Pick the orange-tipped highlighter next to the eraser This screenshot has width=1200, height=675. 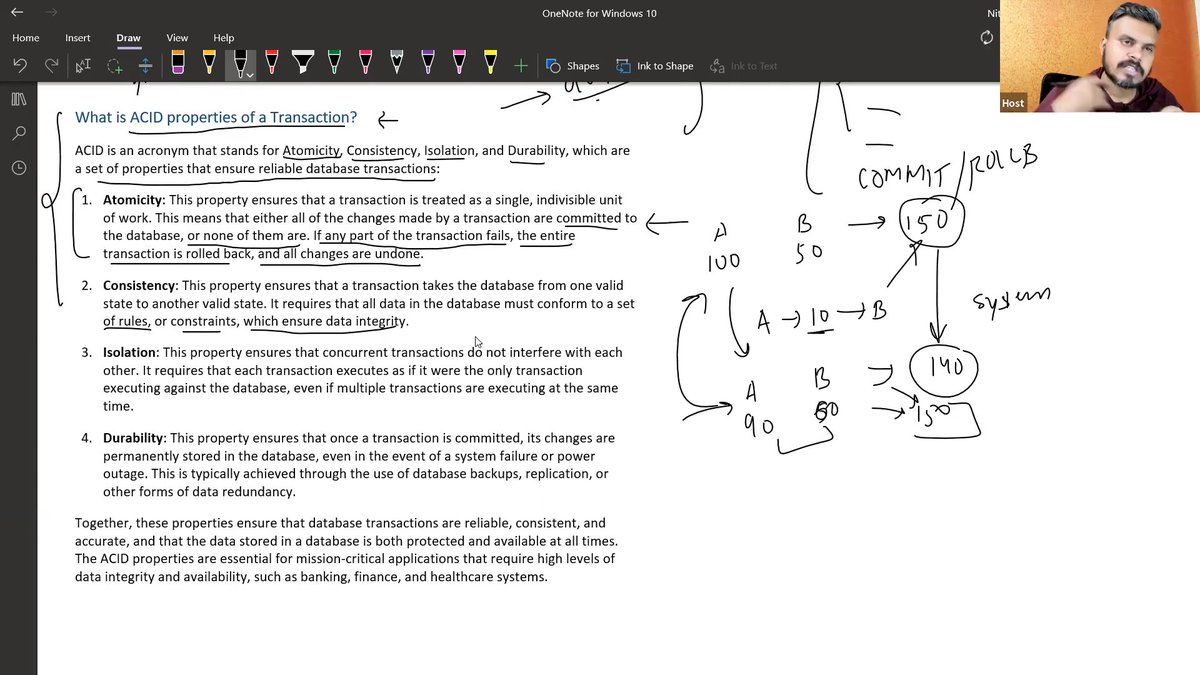(209, 64)
